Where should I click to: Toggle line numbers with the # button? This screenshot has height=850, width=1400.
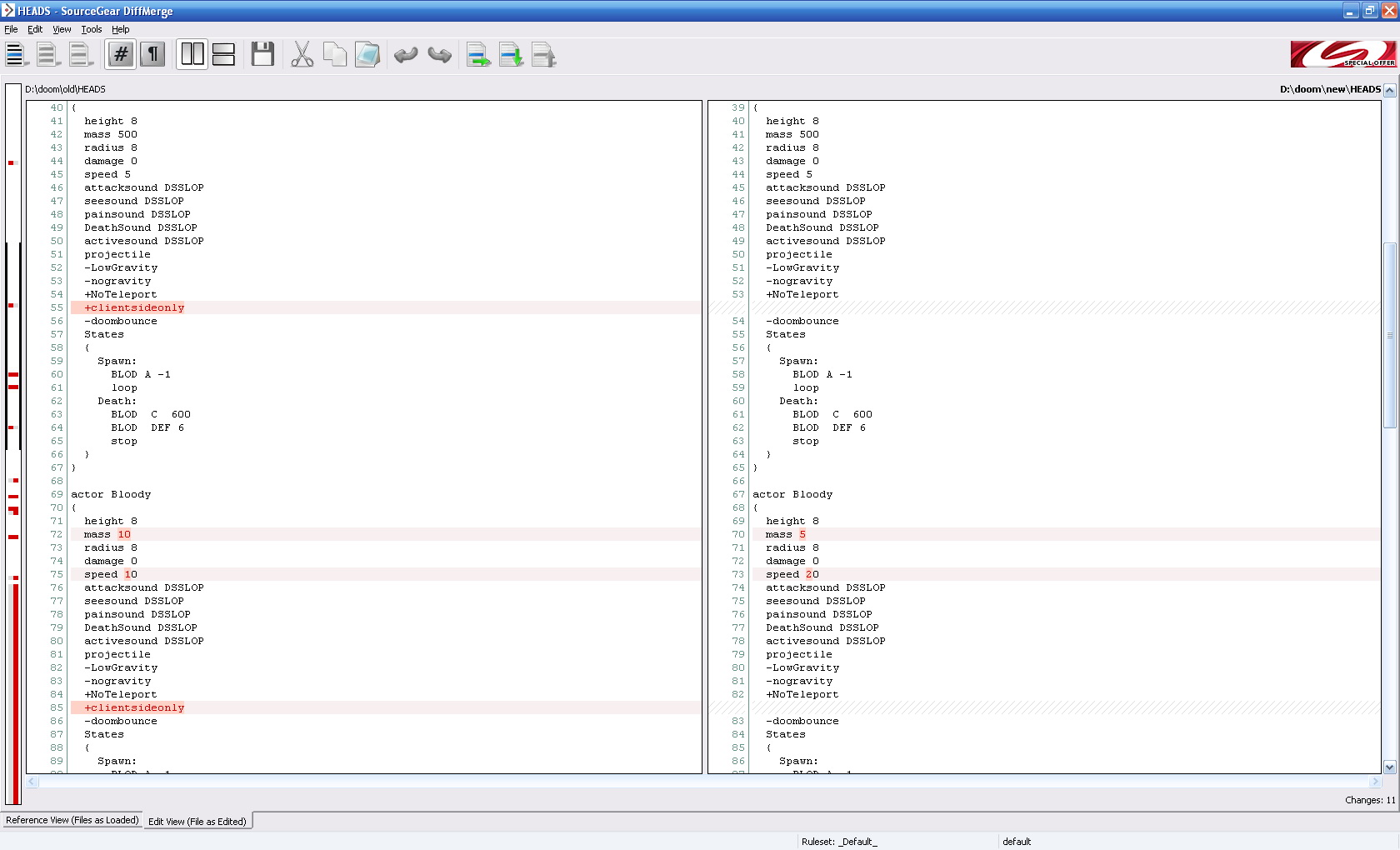pyautogui.click(x=121, y=55)
